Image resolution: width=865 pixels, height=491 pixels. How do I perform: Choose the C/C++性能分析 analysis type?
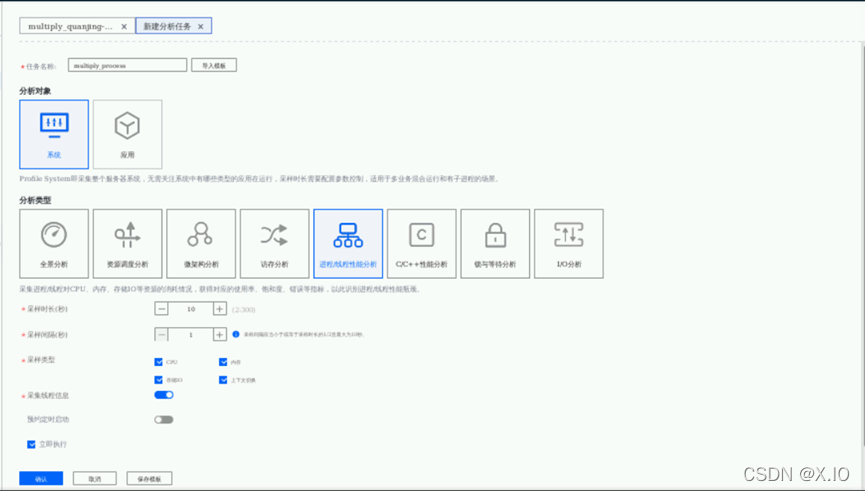[x=422, y=244]
